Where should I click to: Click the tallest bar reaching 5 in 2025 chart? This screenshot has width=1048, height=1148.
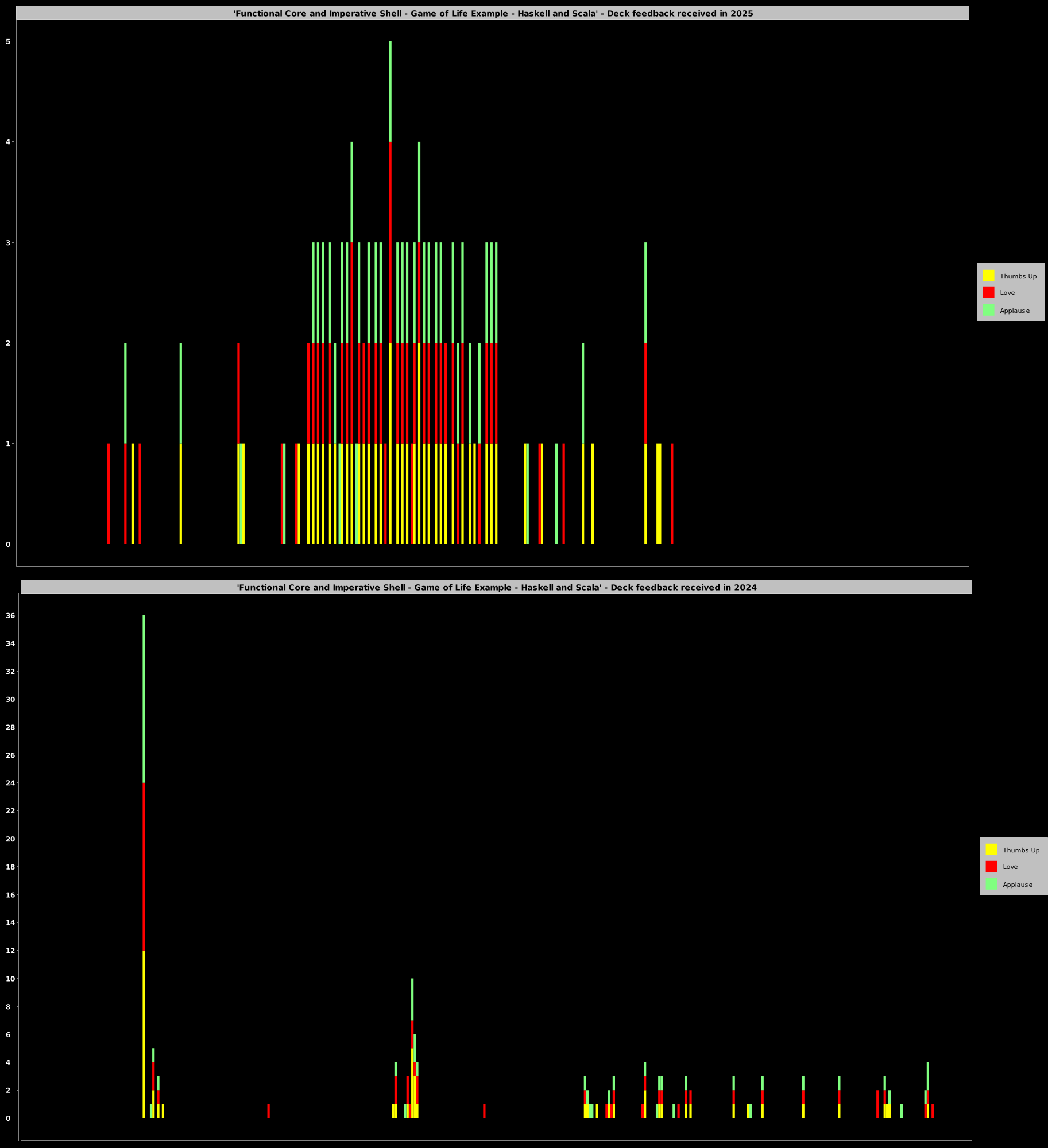390,287
